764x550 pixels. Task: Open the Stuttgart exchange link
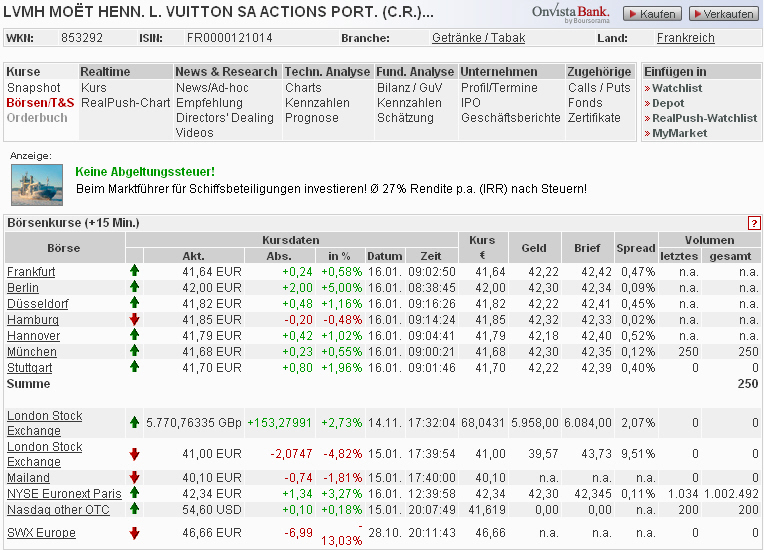tap(29, 368)
